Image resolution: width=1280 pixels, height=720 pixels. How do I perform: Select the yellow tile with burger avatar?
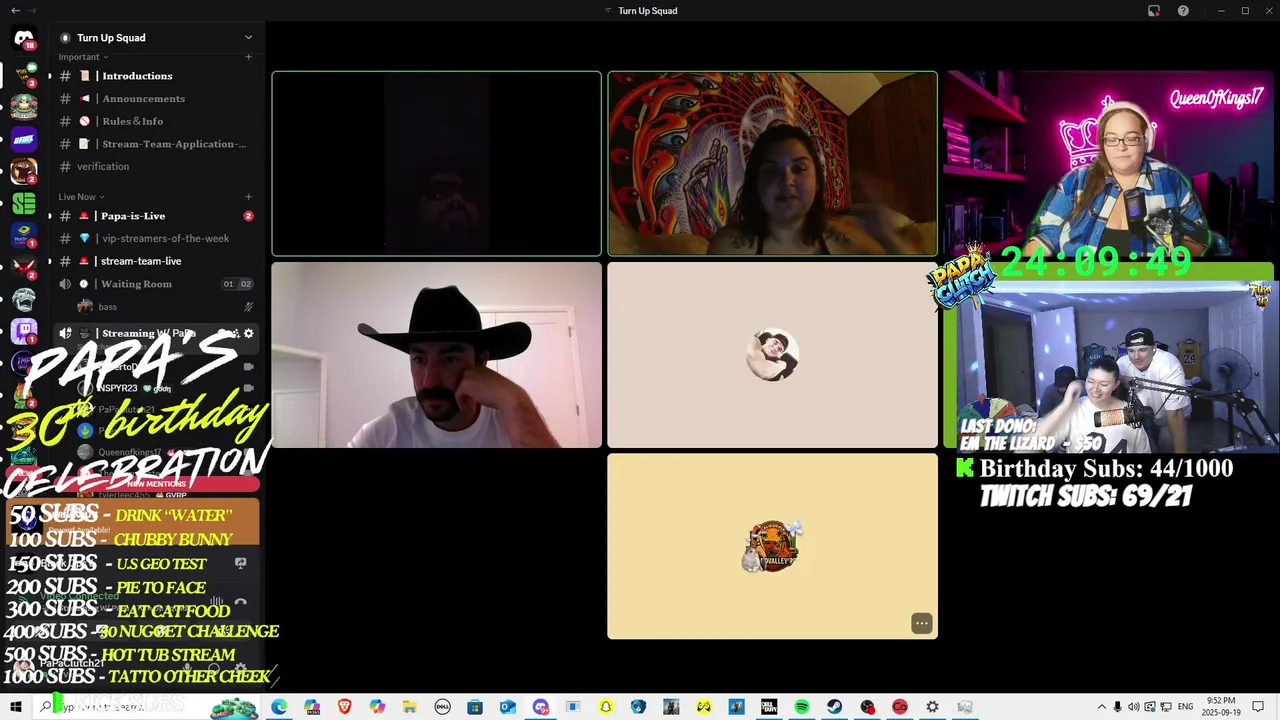[772, 546]
